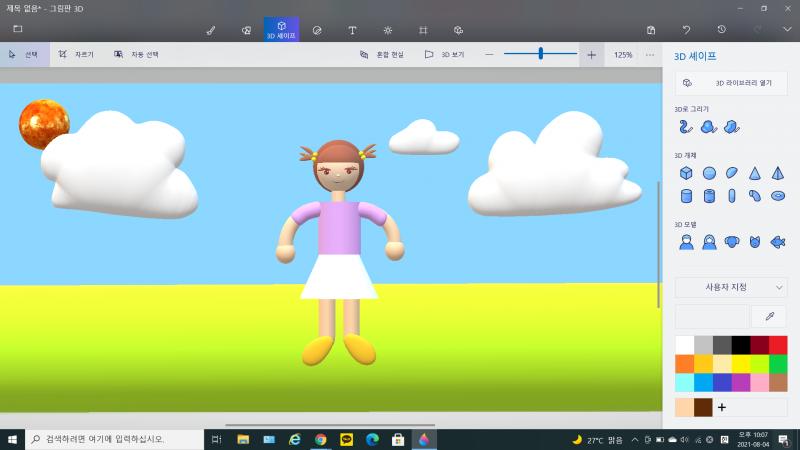Click the taskbar search box
The height and width of the screenshot is (450, 800).
(x=114, y=439)
